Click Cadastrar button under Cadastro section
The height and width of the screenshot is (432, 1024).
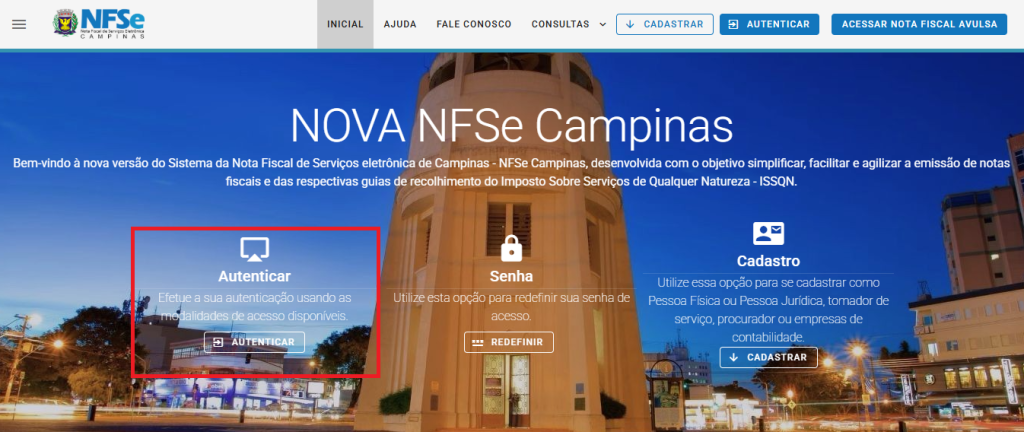tap(769, 357)
